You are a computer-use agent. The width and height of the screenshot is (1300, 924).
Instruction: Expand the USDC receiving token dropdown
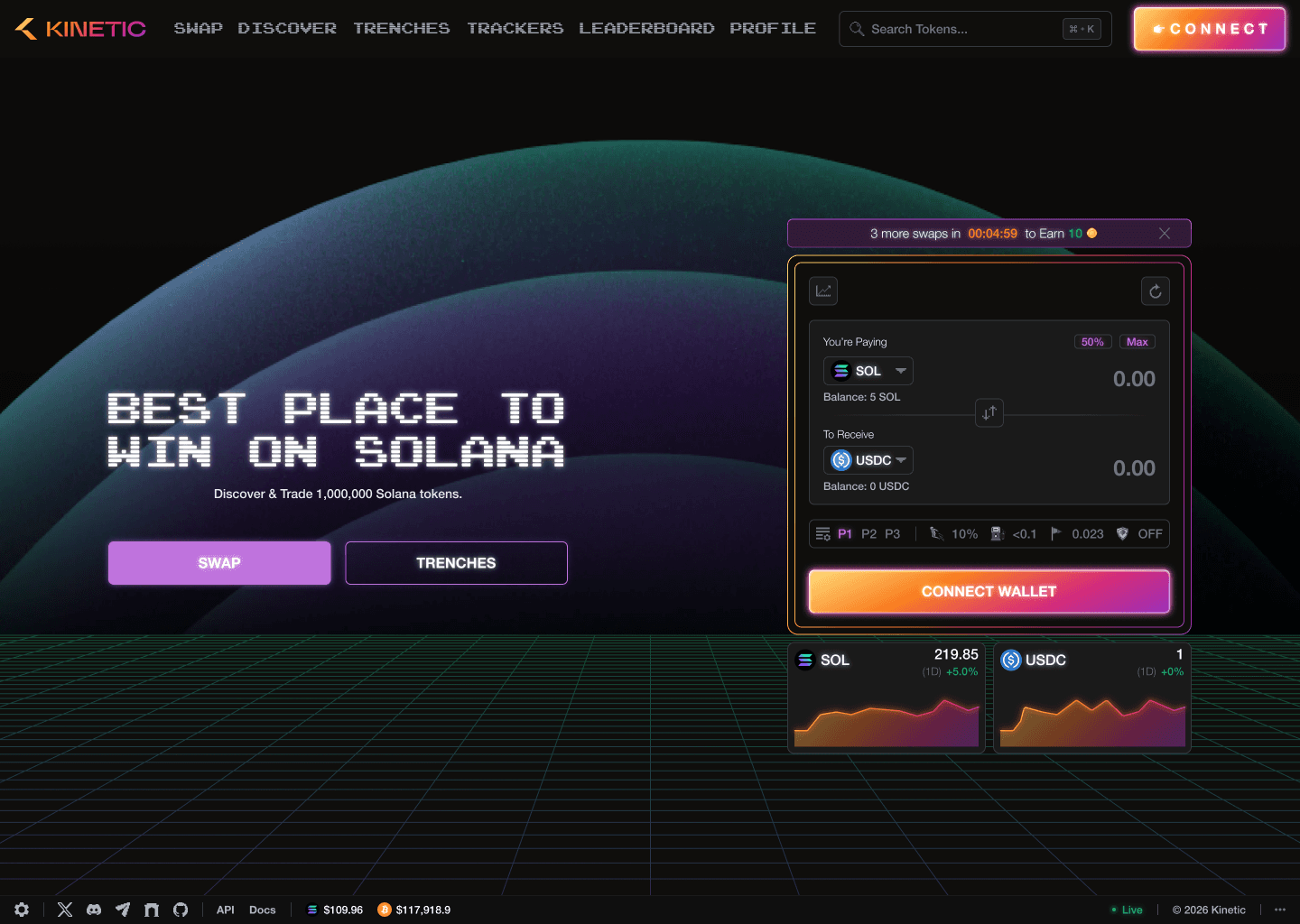coord(868,460)
